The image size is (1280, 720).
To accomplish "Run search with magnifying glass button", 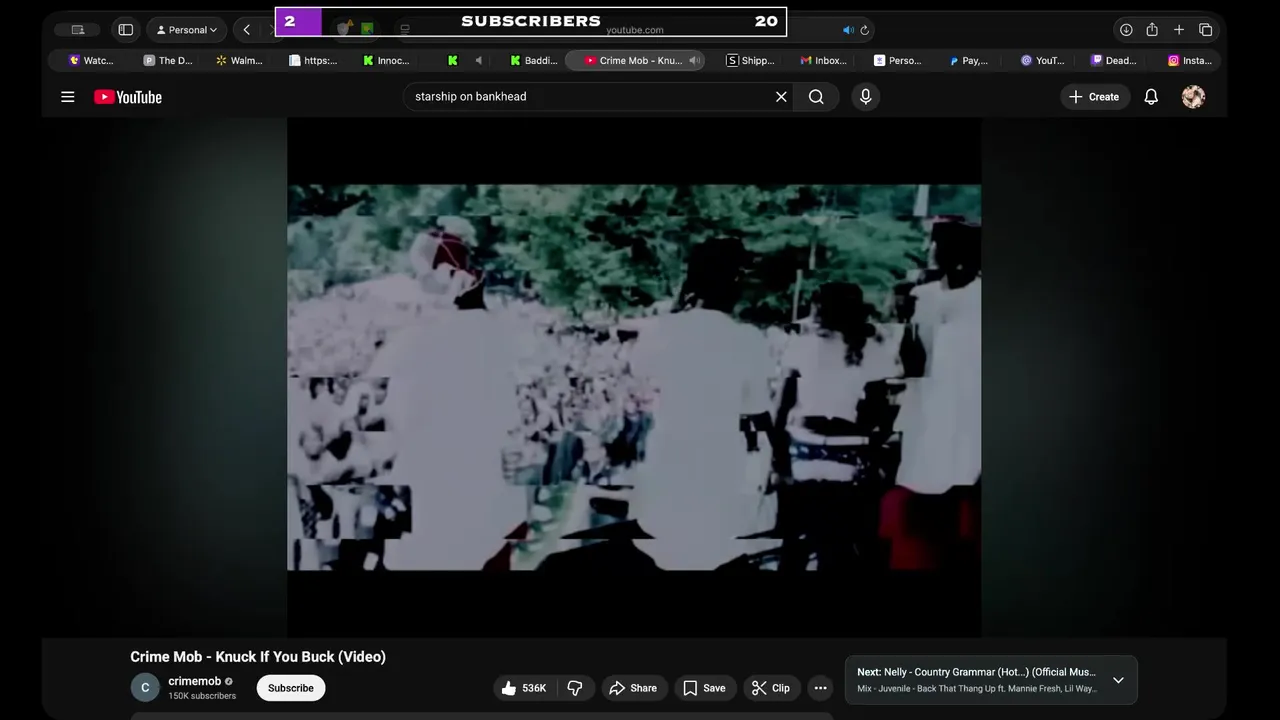I will (816, 97).
